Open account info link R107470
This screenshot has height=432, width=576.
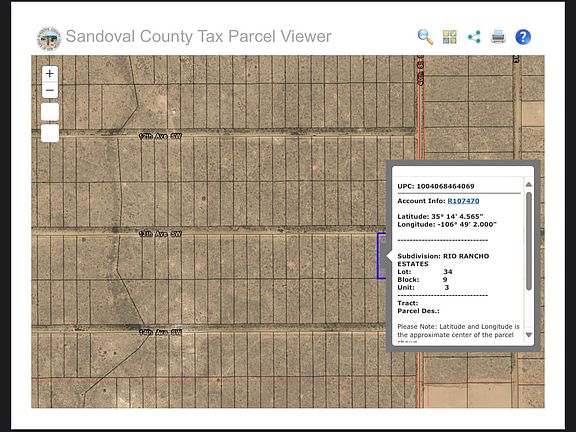coord(463,201)
